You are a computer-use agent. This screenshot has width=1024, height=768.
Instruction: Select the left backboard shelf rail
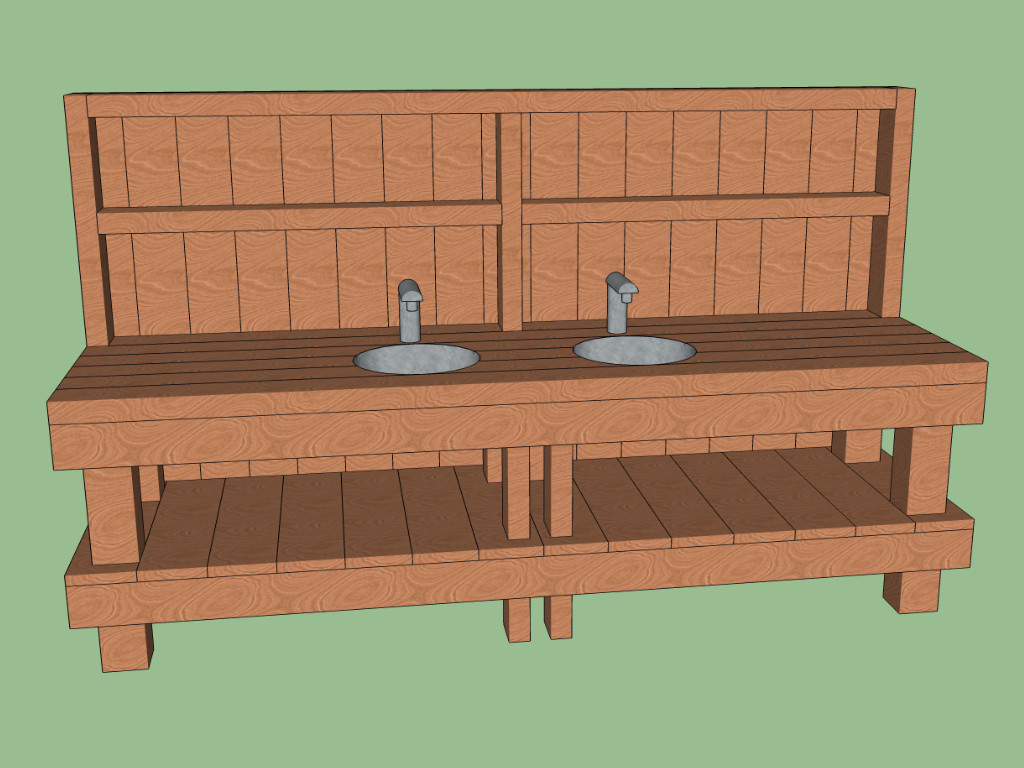point(299,217)
